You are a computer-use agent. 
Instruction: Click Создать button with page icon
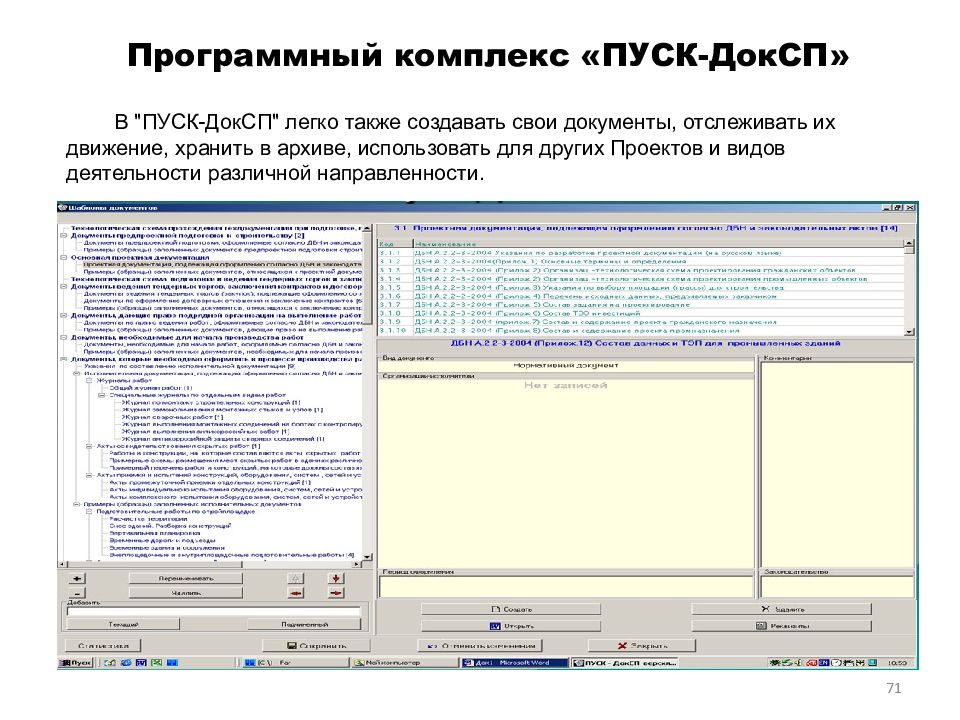(x=511, y=609)
